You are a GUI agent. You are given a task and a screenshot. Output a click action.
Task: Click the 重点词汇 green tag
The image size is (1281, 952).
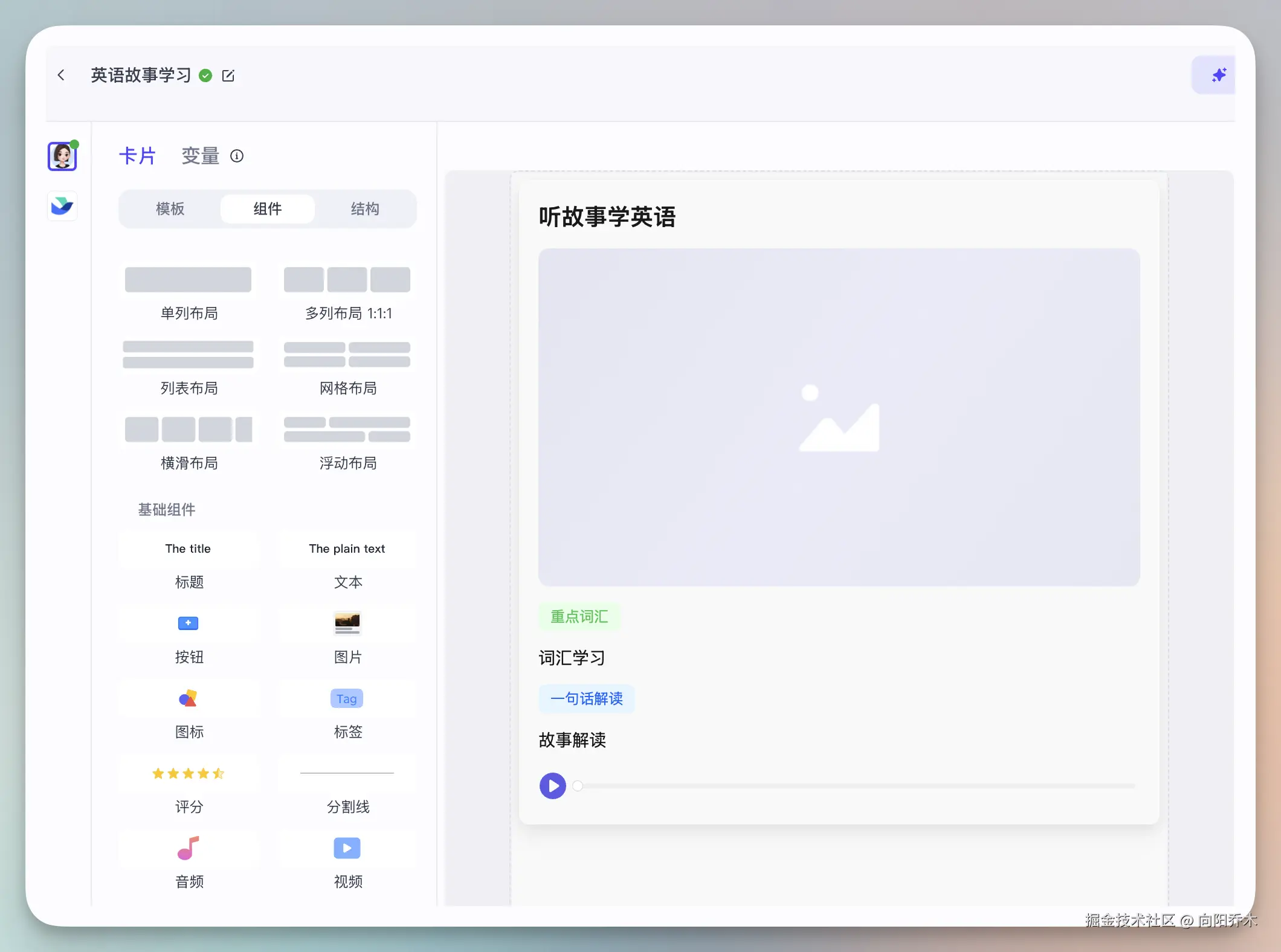(579, 617)
